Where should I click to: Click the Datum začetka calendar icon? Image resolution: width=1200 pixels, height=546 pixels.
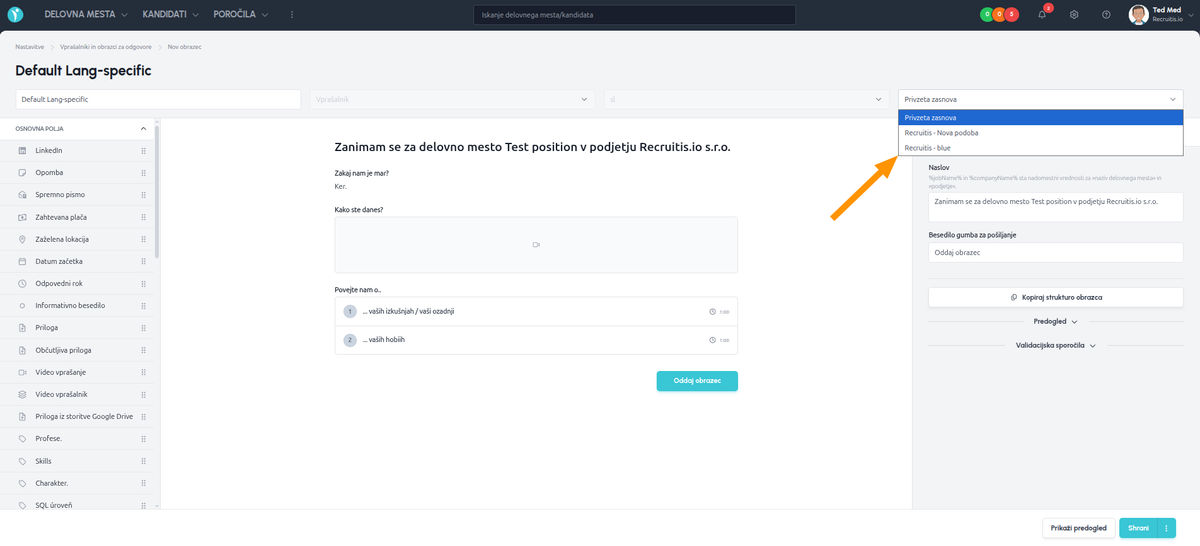click(x=23, y=261)
